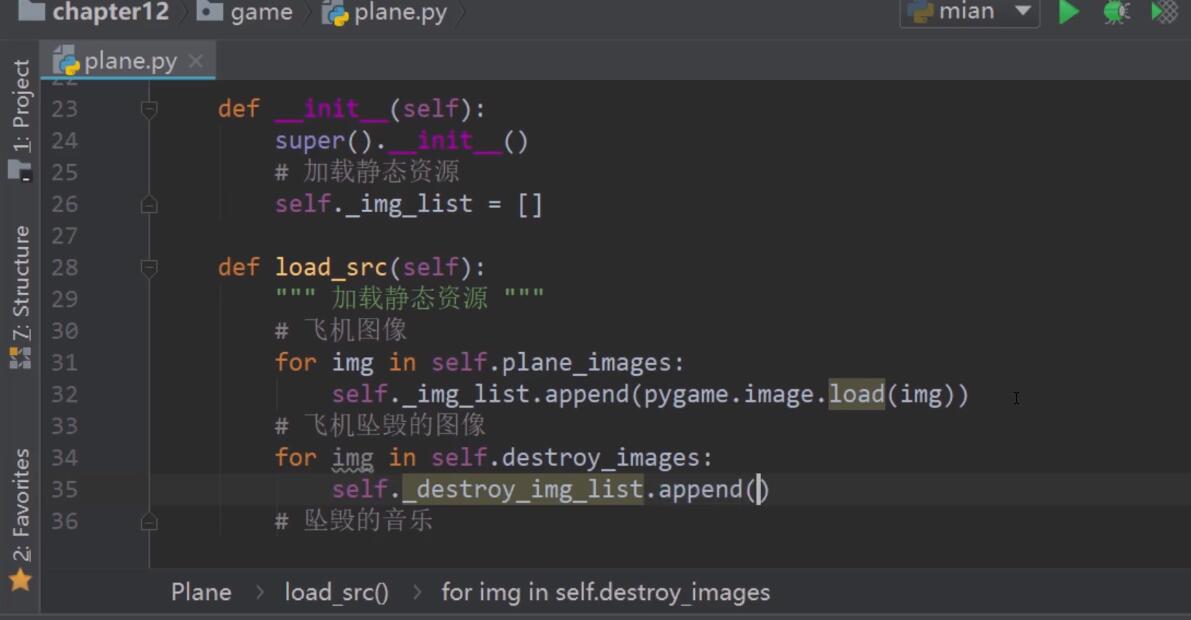Click load_src() in the bottom breadcrumb
Image resolution: width=1191 pixels, height=620 pixels.
(x=336, y=592)
